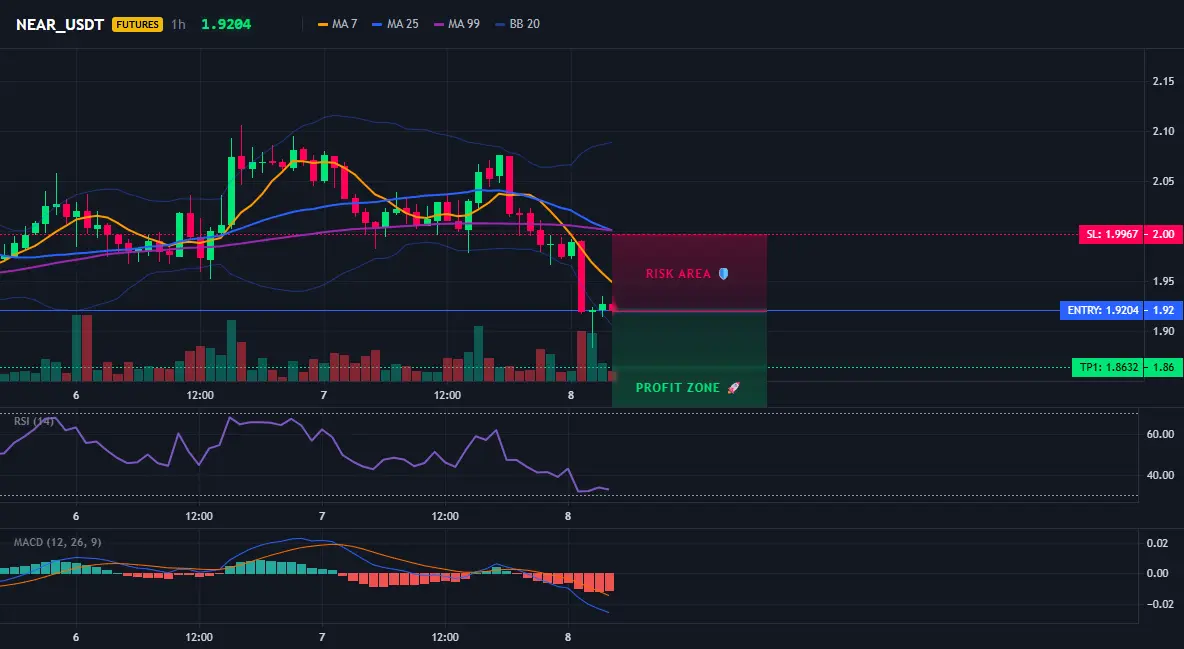Click the green 1.86 price axis tag

[x=1164, y=368]
